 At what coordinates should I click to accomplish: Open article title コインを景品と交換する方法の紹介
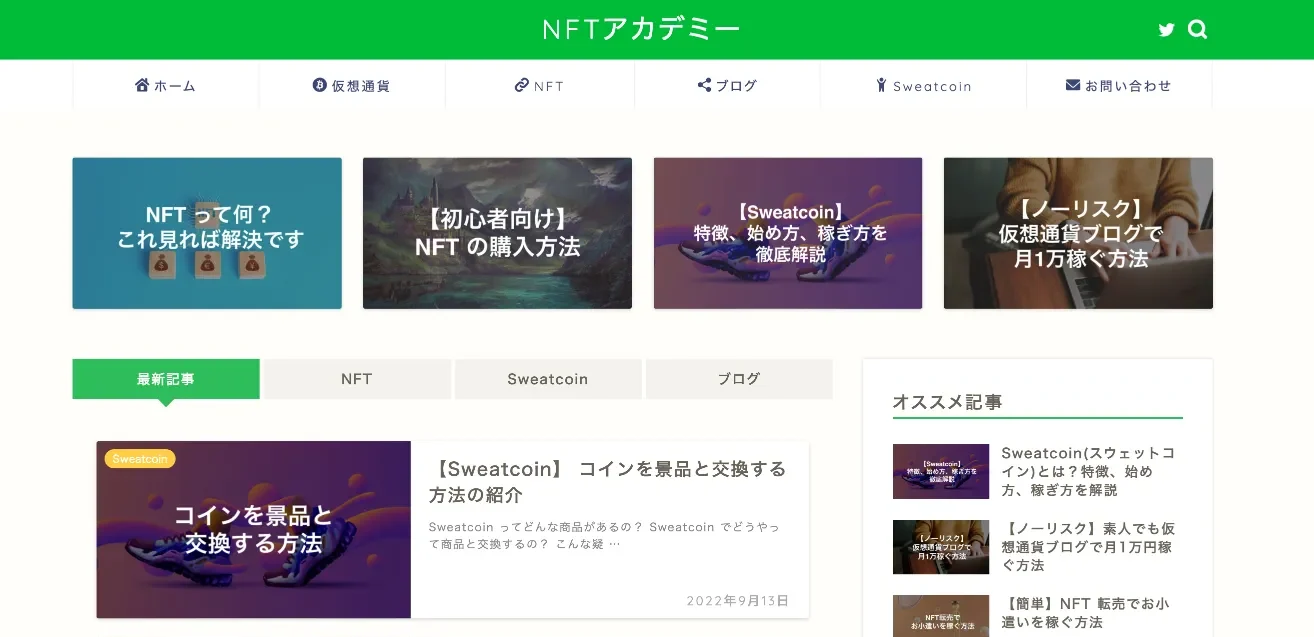608,482
